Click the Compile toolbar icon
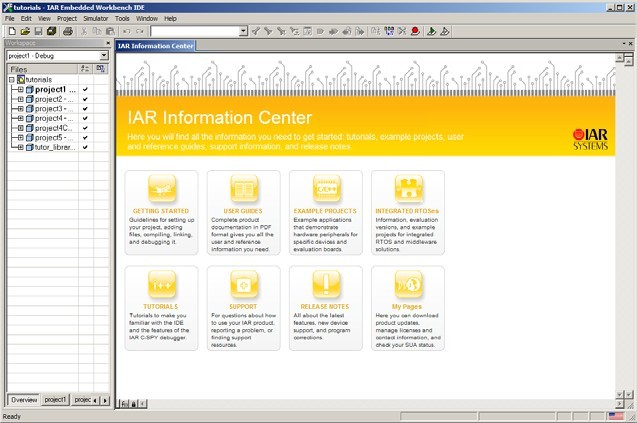 click(376, 31)
